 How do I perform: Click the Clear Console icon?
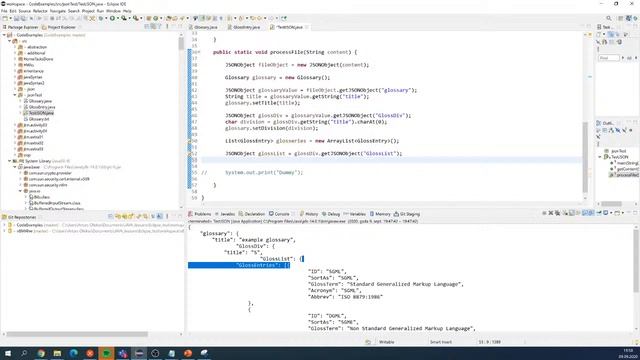coord(565,213)
